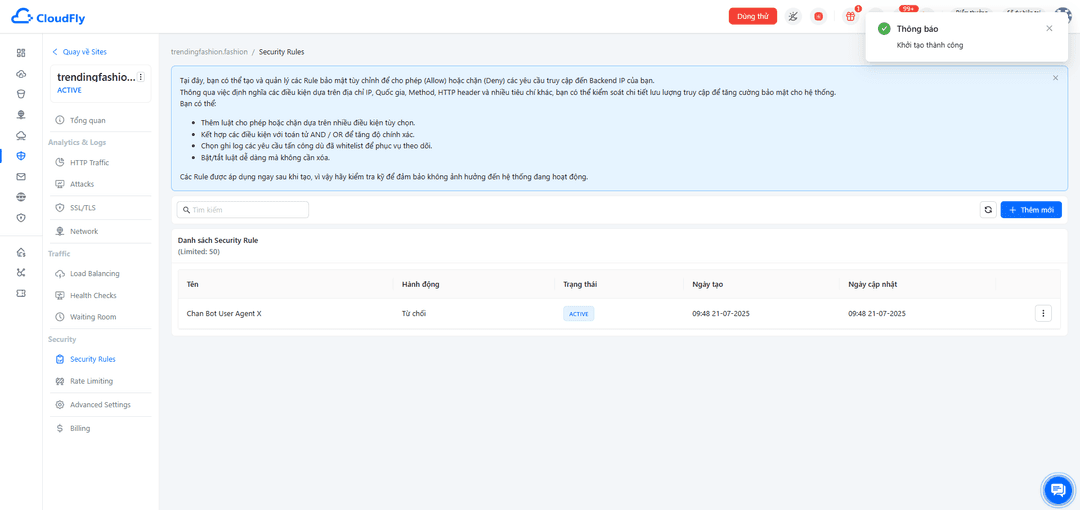Viewport: 1080px width, 510px height.
Task: Open the user avatar menu
Action: (x=1063, y=15)
